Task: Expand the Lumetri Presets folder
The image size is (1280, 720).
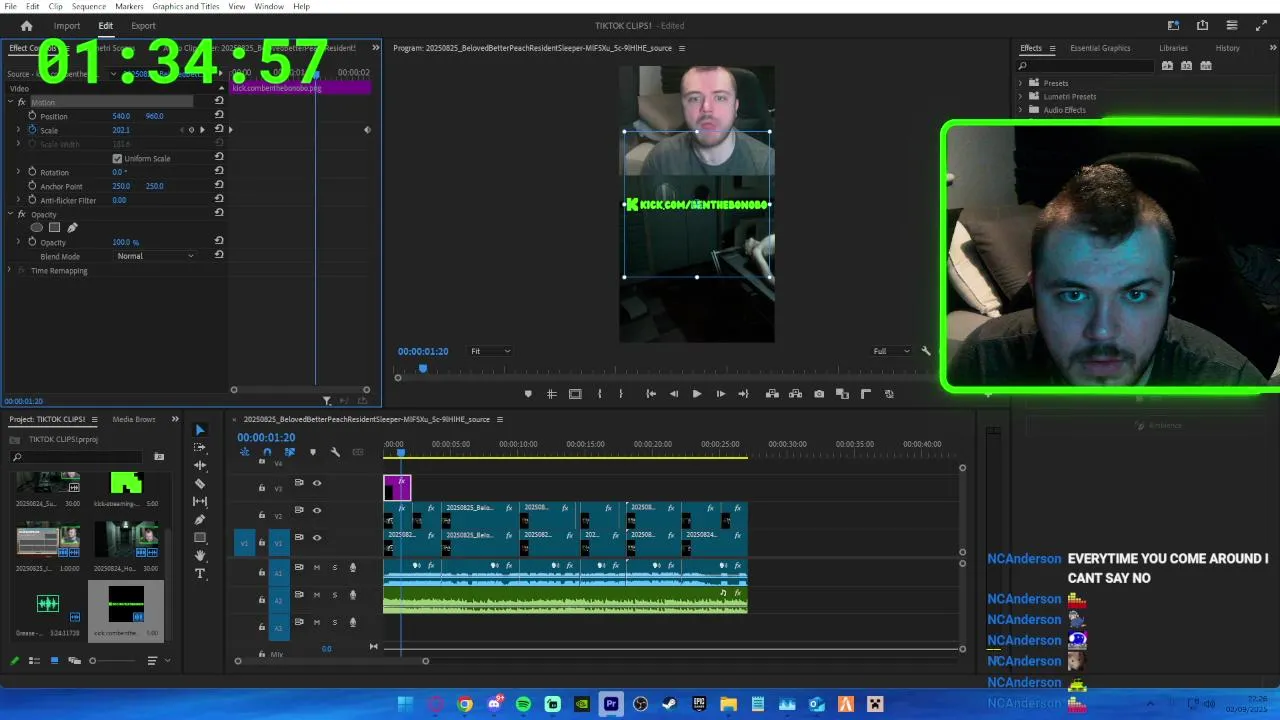Action: (x=1021, y=97)
